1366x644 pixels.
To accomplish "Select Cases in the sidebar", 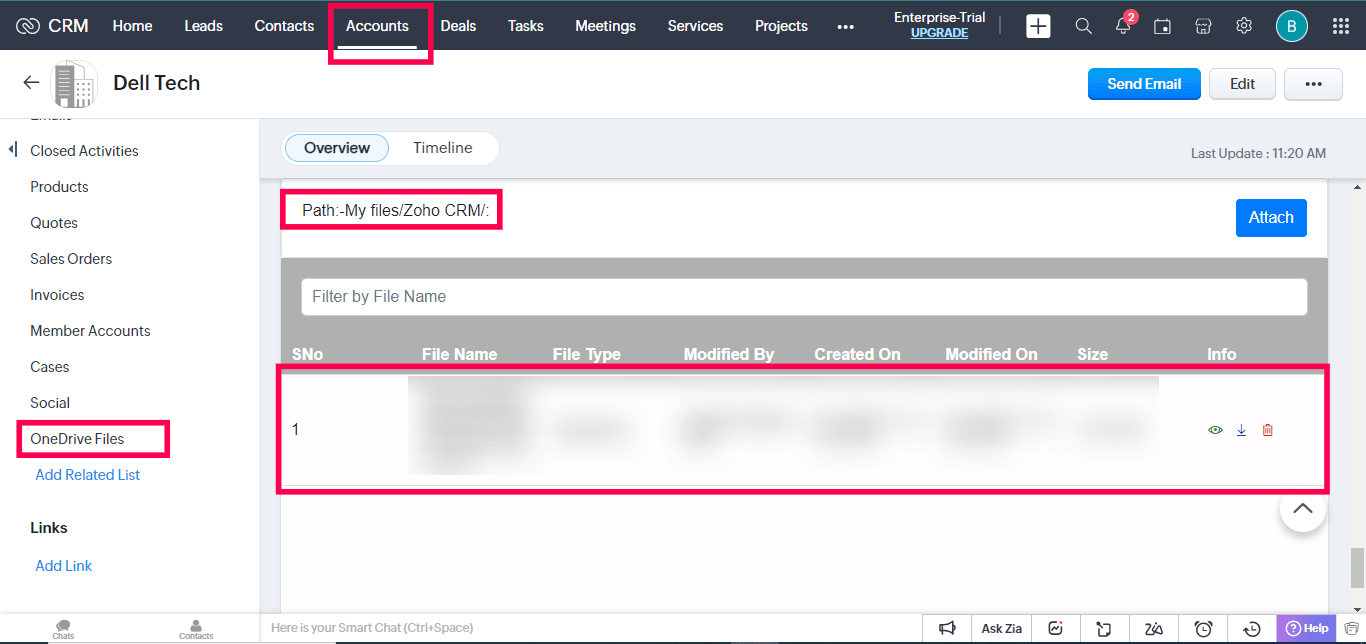I will 50,367.
